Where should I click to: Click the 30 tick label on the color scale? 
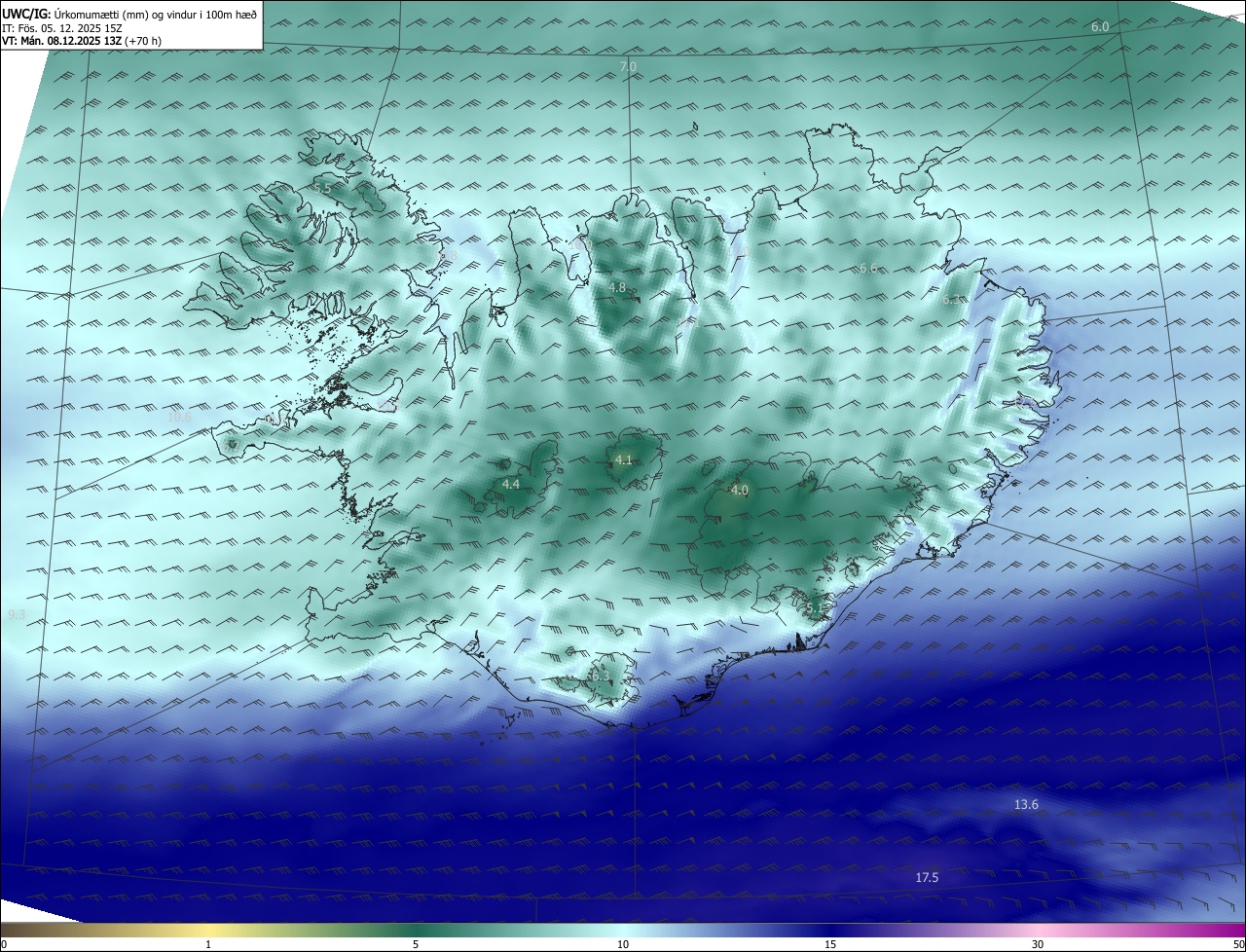1038,944
